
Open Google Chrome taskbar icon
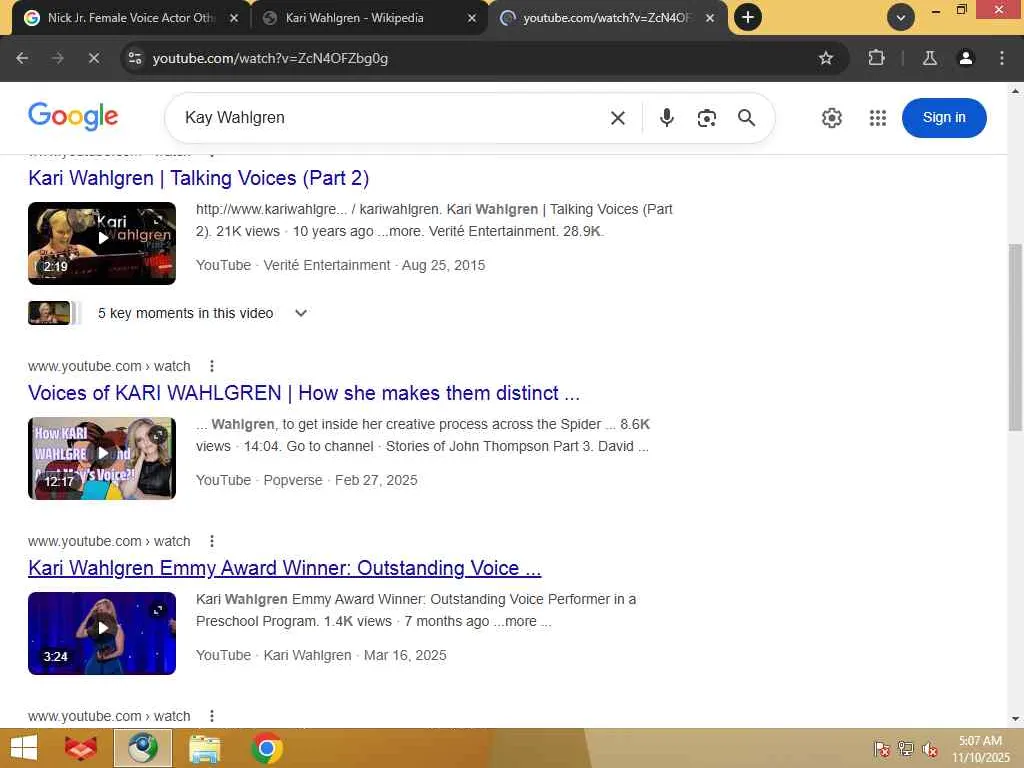point(266,748)
